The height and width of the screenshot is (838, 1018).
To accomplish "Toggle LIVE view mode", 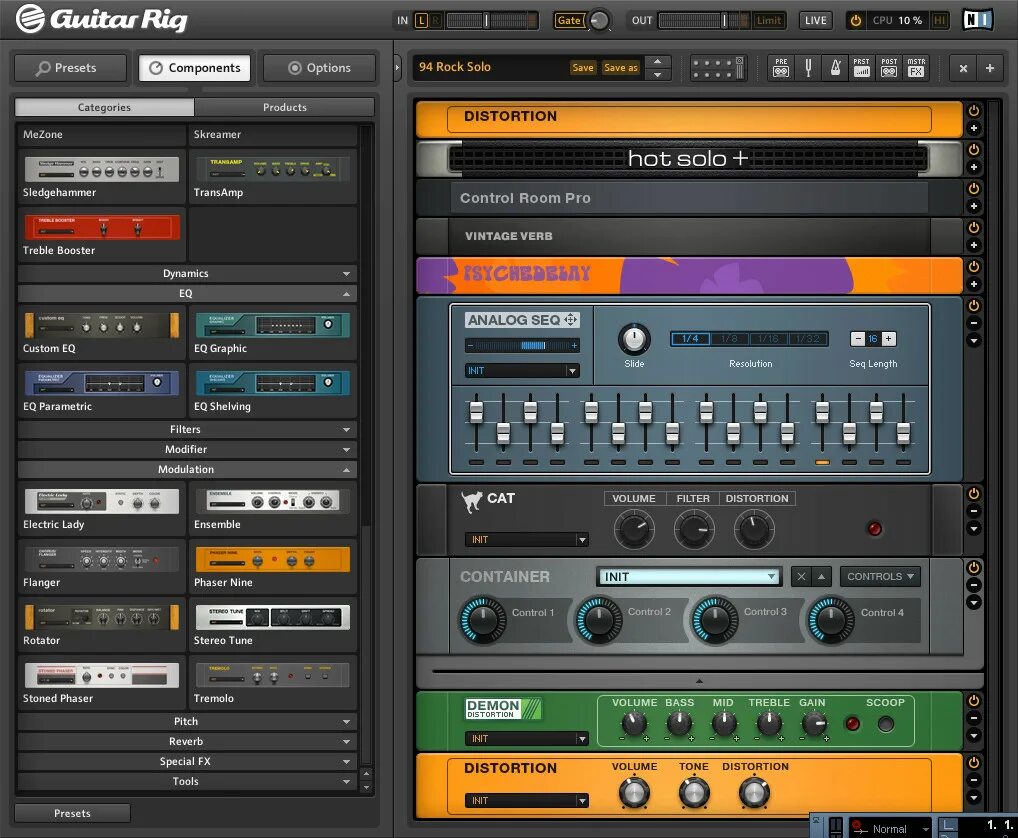I will 815,21.
